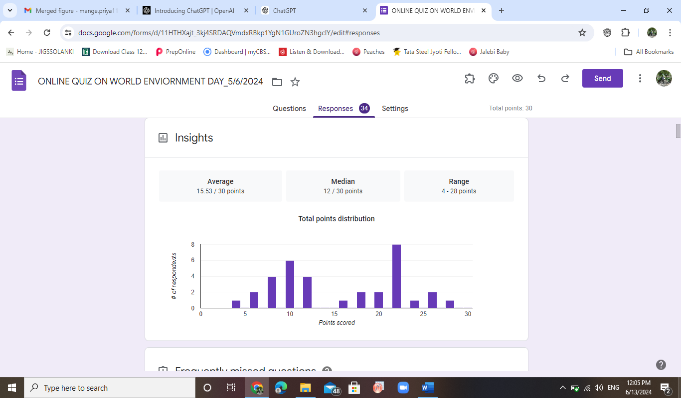Click the taskbar search box
The height and width of the screenshot is (398, 681).
tap(109, 388)
